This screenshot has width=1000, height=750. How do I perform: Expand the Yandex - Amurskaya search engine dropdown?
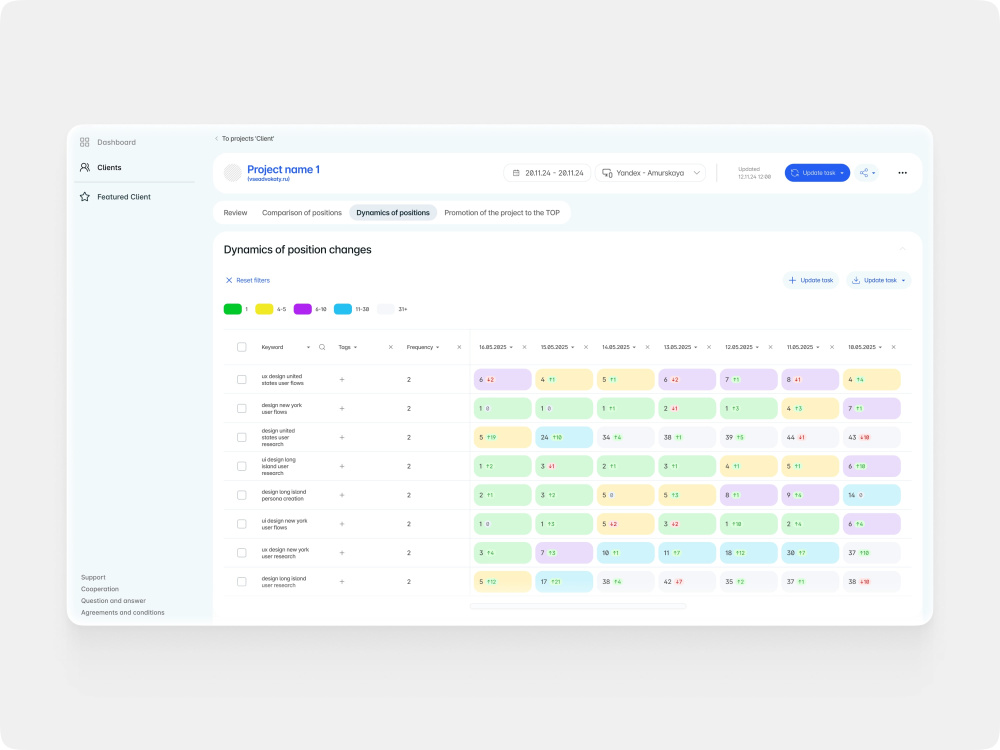pyautogui.click(x=651, y=173)
